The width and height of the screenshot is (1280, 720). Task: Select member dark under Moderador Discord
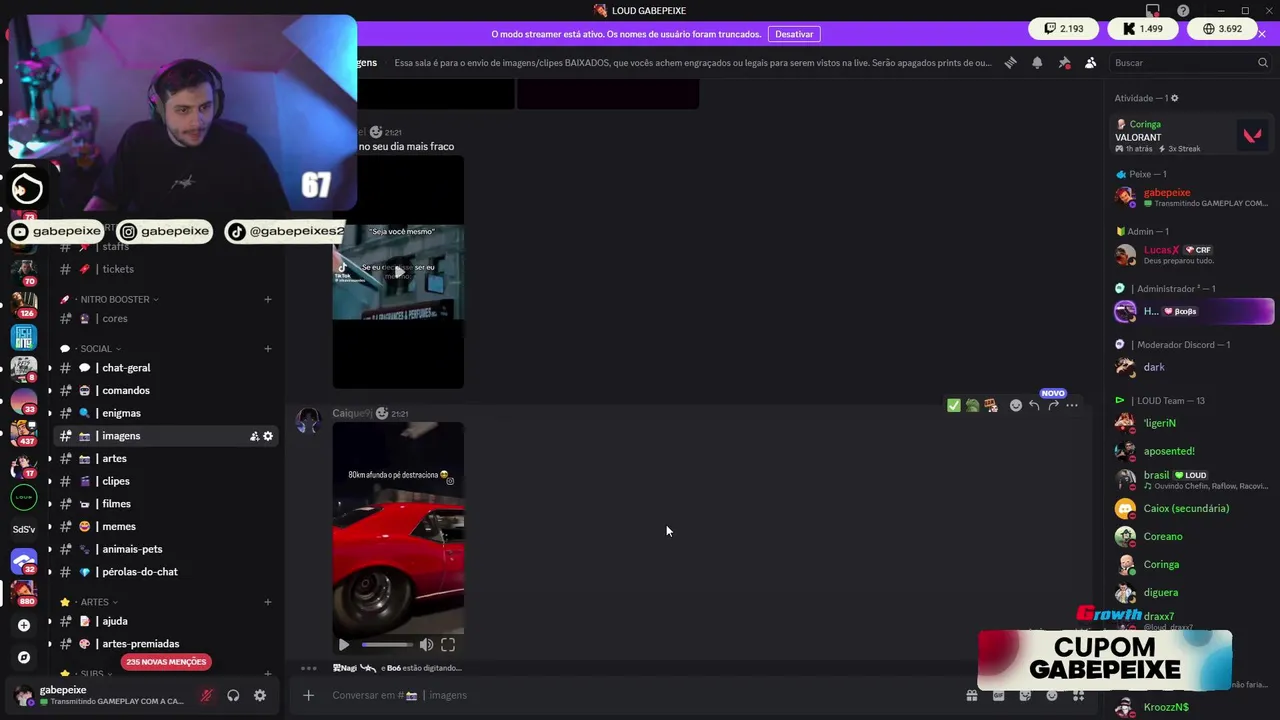click(x=1193, y=367)
